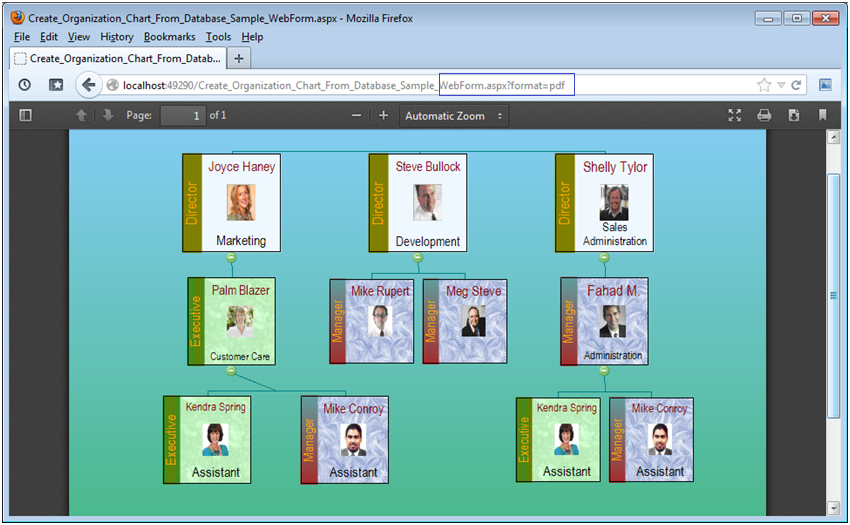Screen dimensions: 850x525
Task: Bookmark this page with the star icon
Action: (x=765, y=85)
